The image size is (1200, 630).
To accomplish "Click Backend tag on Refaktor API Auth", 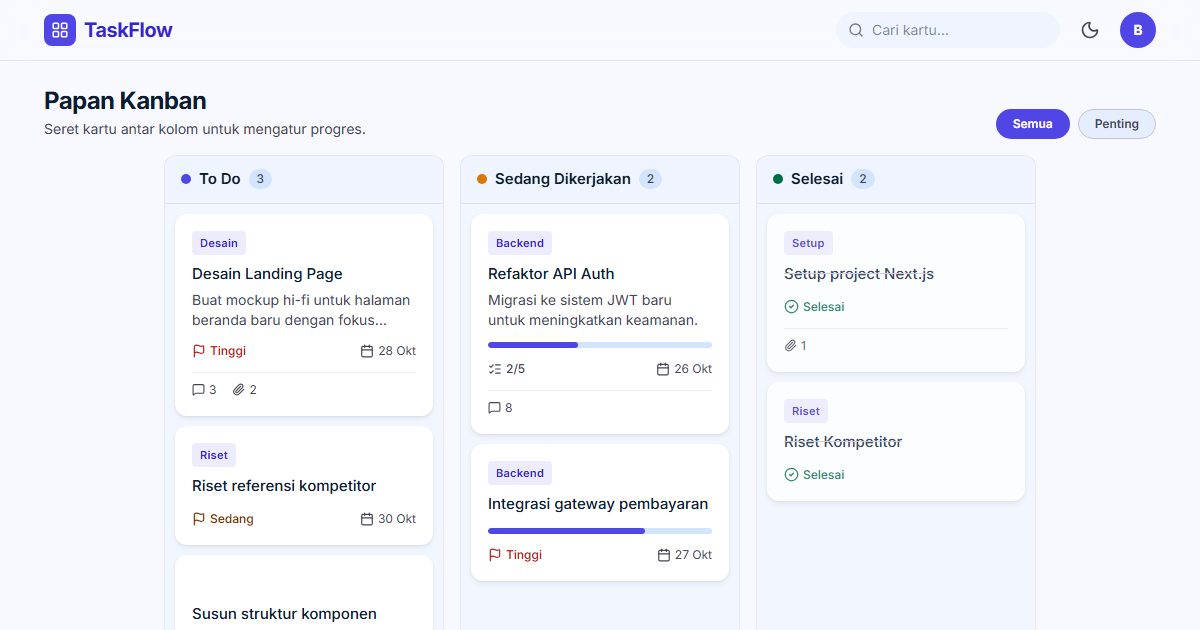I will click(520, 243).
